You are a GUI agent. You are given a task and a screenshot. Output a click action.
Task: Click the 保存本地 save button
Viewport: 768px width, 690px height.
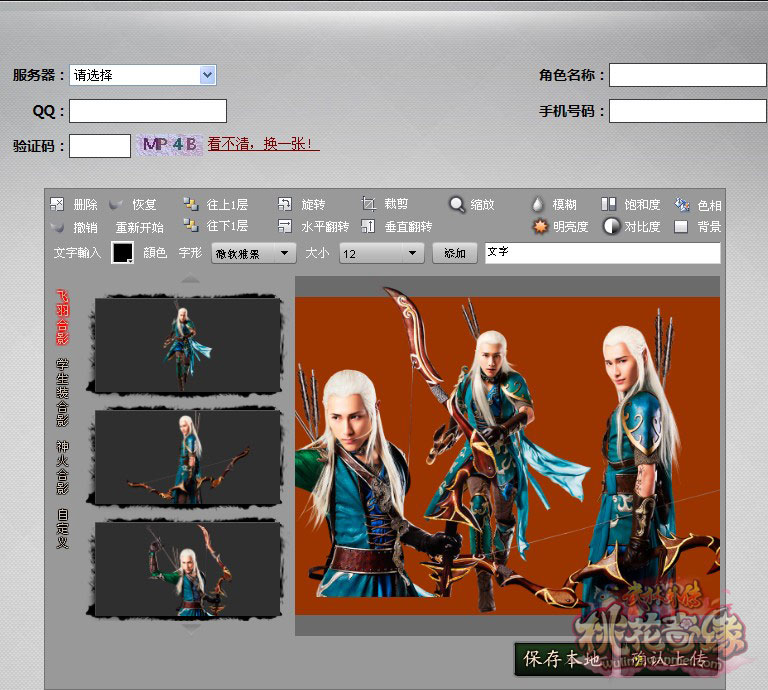562,659
